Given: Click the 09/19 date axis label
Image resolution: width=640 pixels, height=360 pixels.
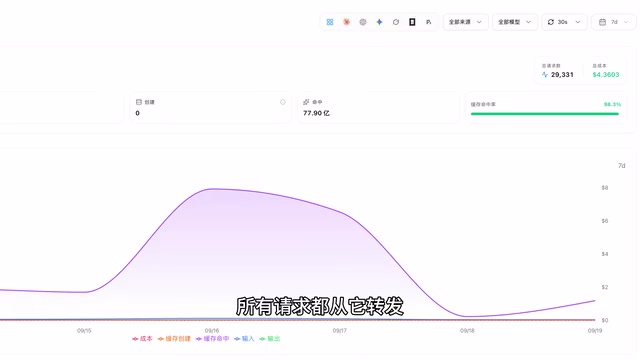Looking at the screenshot, I should [595, 331].
